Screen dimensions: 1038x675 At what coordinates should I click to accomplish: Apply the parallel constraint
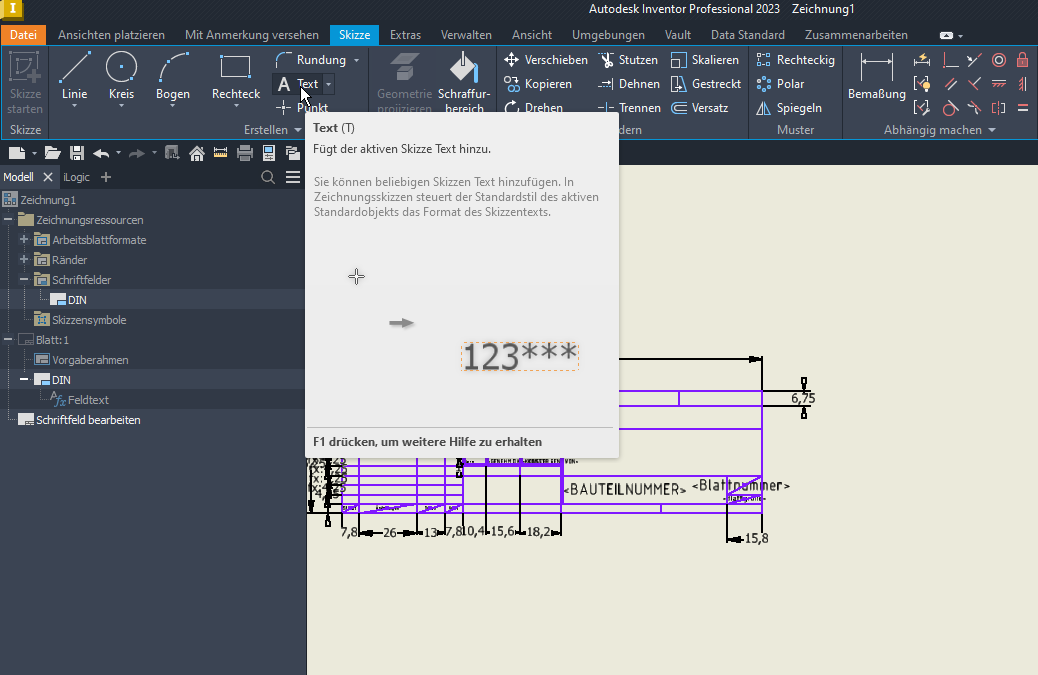tap(950, 83)
